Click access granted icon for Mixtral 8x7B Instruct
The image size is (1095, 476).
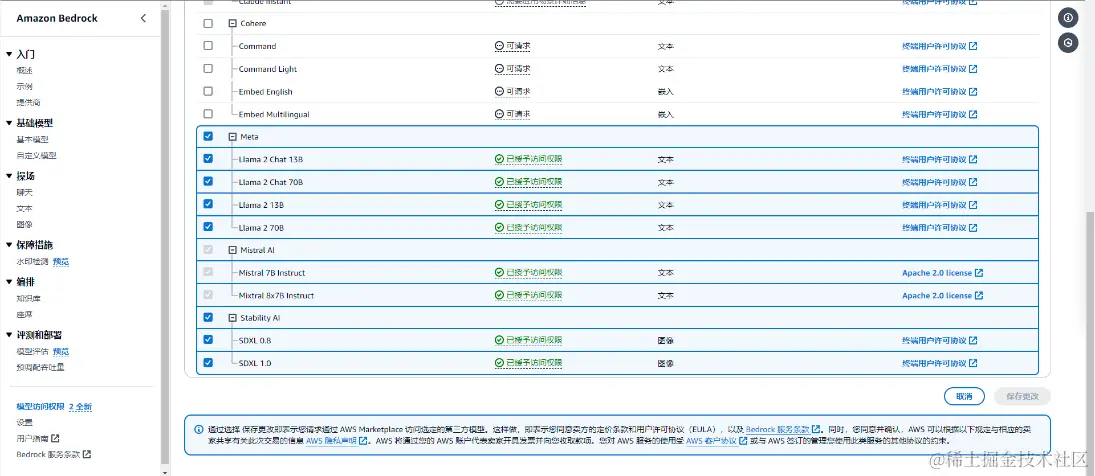coord(499,295)
